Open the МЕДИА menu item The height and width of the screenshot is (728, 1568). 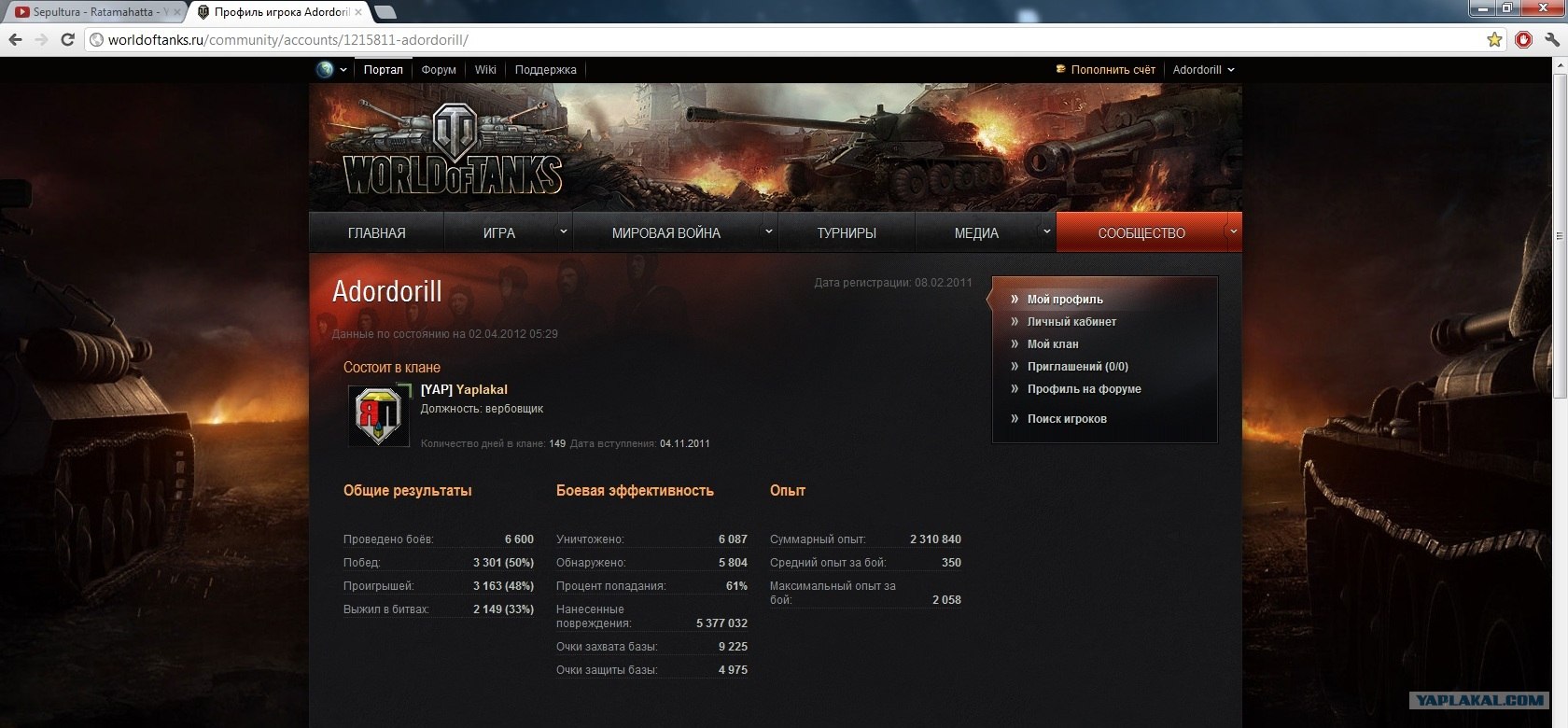(x=976, y=233)
